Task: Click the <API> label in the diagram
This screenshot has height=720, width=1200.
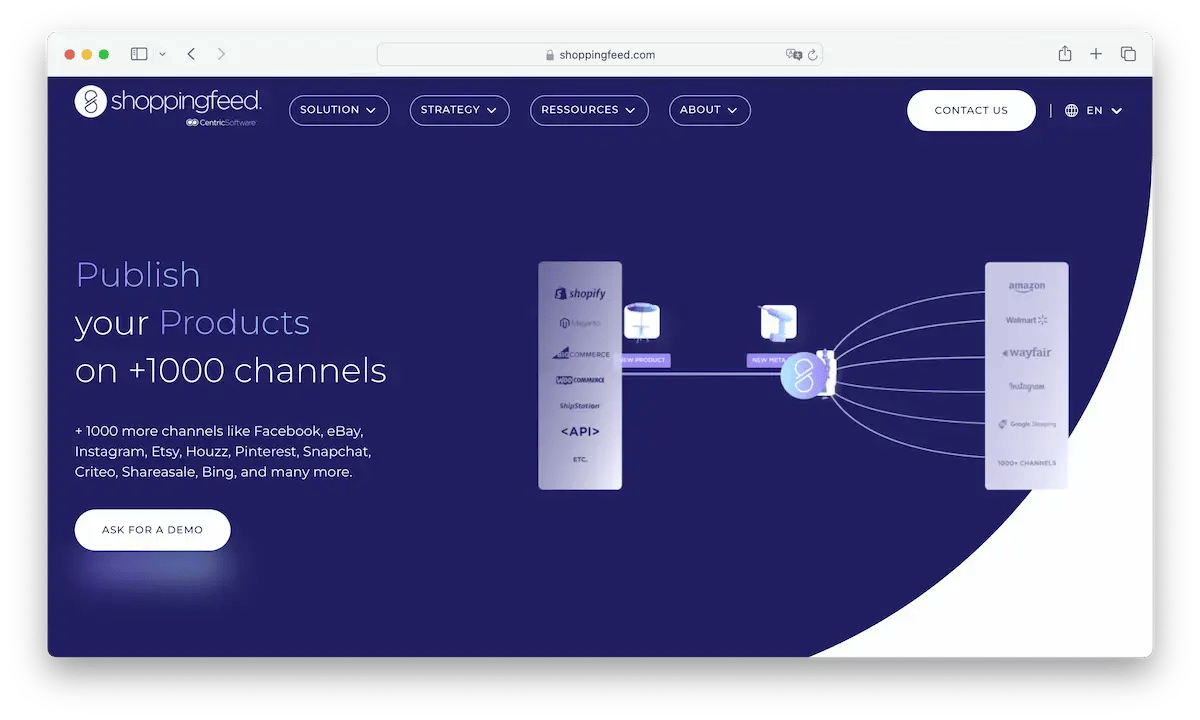Action: (580, 432)
